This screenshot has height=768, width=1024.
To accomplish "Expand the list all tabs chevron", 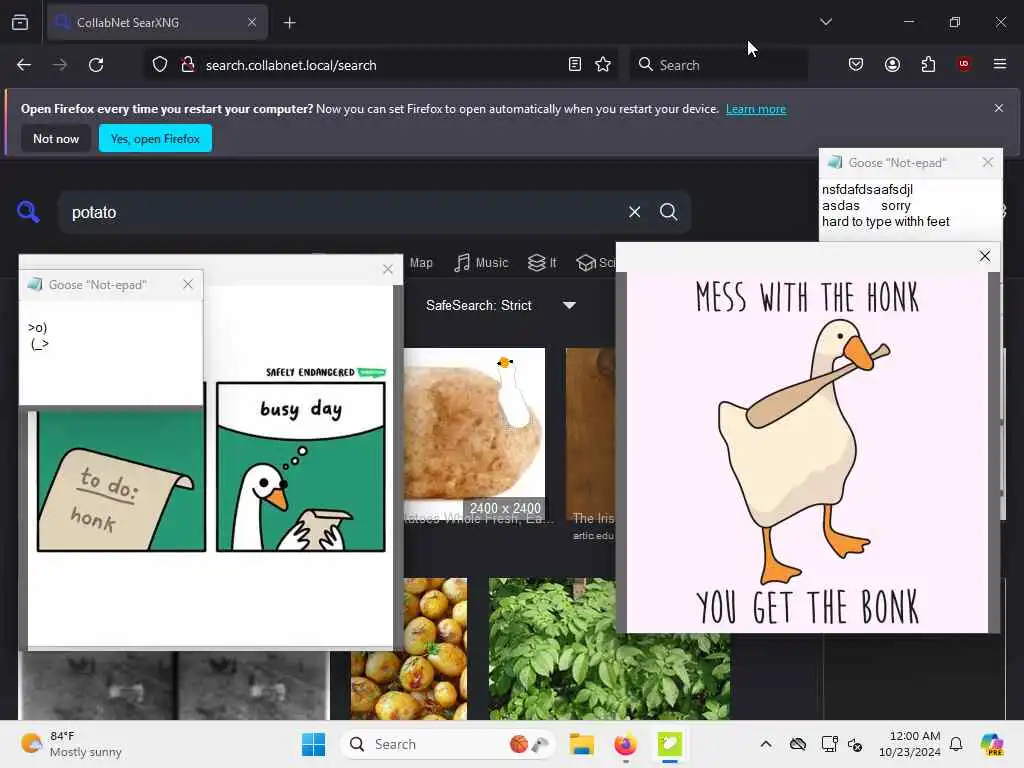I will pyautogui.click(x=825, y=22).
